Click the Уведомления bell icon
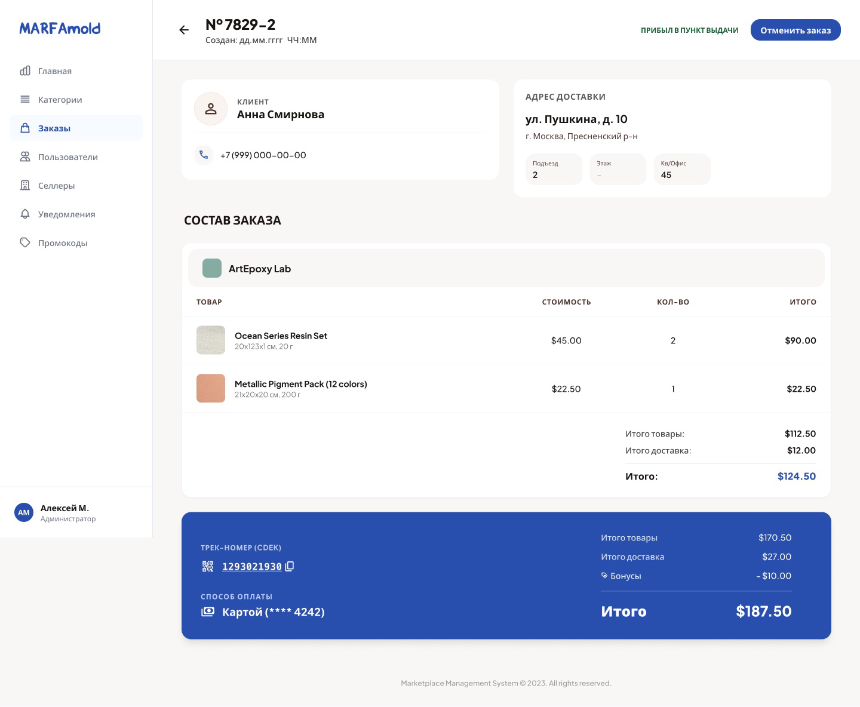This screenshot has height=707, width=860. click(x=25, y=214)
